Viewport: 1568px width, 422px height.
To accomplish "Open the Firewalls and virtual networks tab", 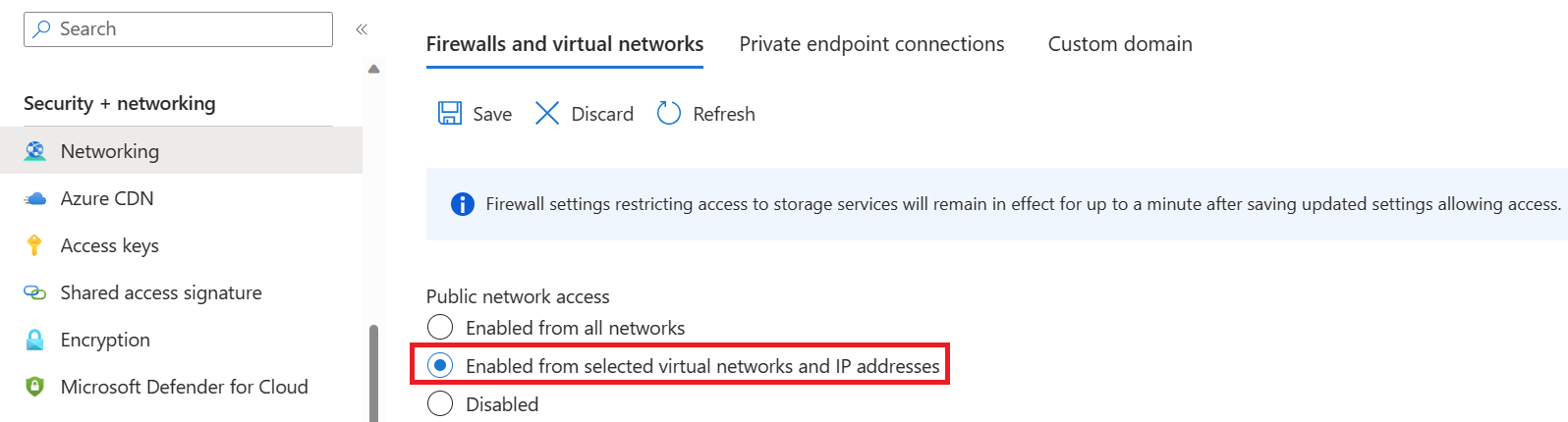I will tap(565, 44).
